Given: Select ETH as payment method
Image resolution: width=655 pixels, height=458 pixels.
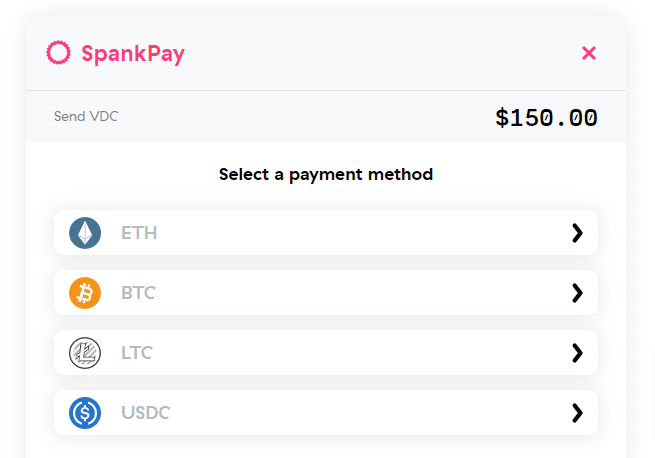Looking at the screenshot, I should tap(139, 233).
